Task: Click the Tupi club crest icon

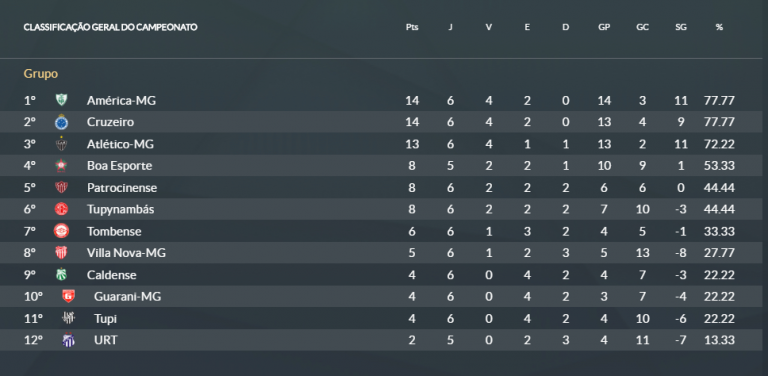Action: pyautogui.click(x=68, y=318)
